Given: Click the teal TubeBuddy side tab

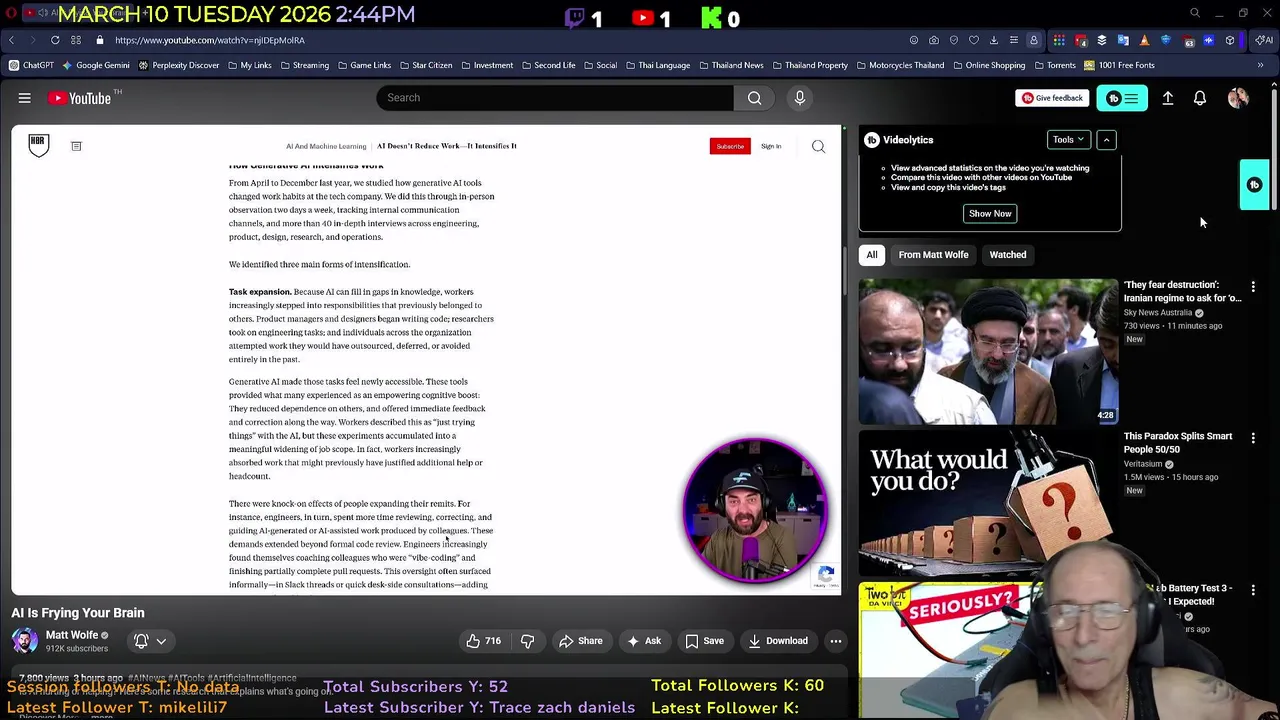Looking at the screenshot, I should 1254,184.
